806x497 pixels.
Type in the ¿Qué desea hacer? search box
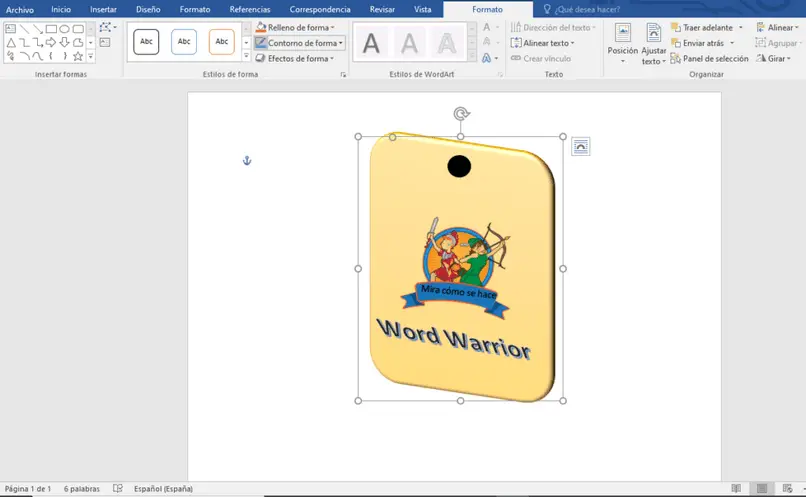588,9
